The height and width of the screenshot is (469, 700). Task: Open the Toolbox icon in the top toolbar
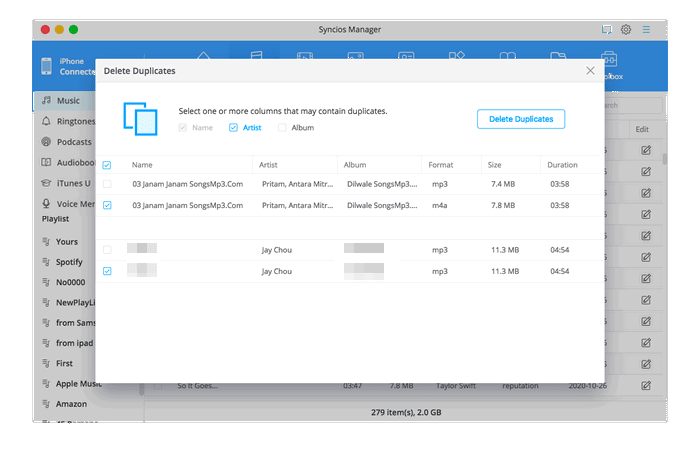609,59
